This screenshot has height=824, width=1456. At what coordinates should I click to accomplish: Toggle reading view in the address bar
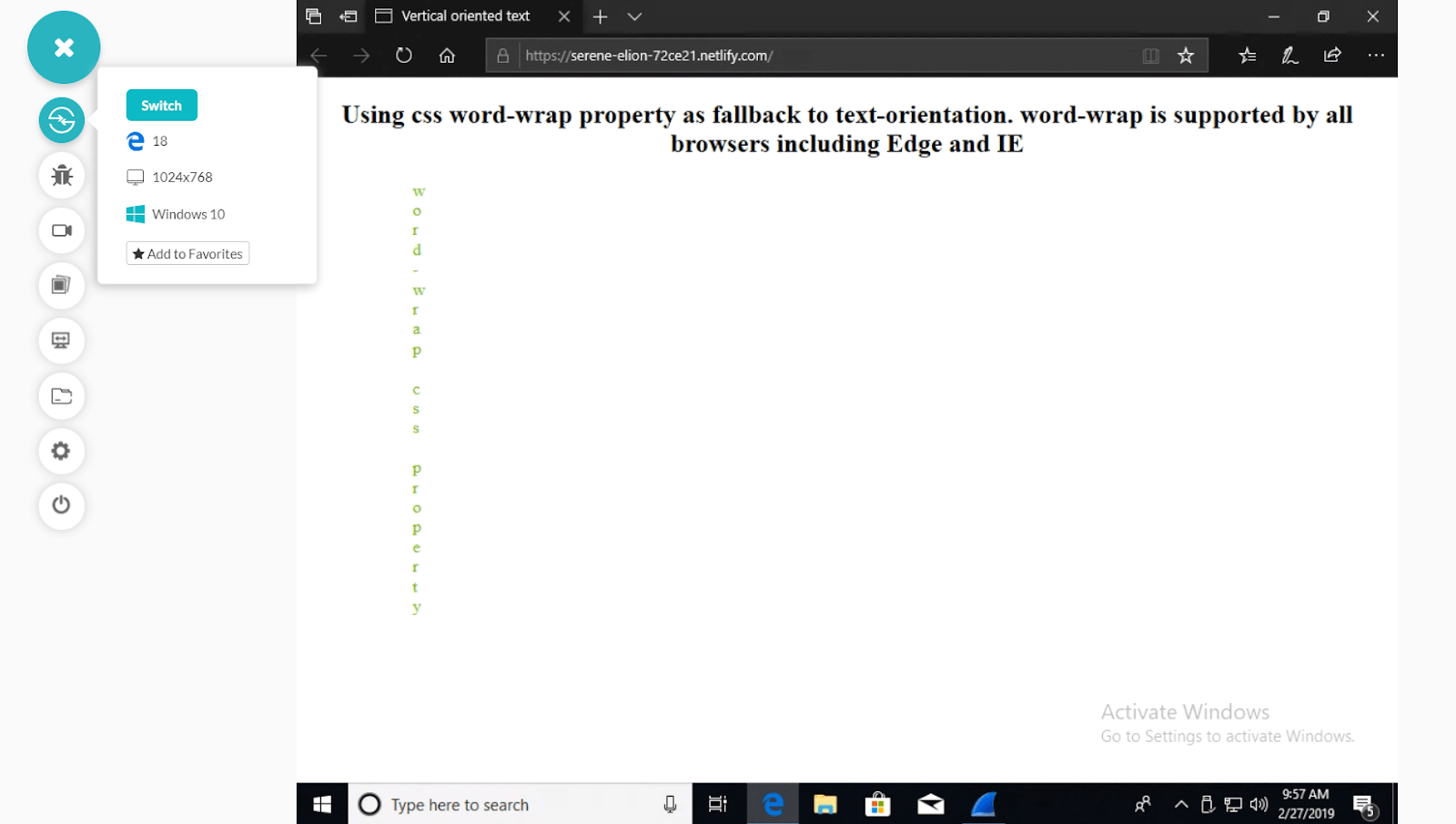tap(1150, 55)
